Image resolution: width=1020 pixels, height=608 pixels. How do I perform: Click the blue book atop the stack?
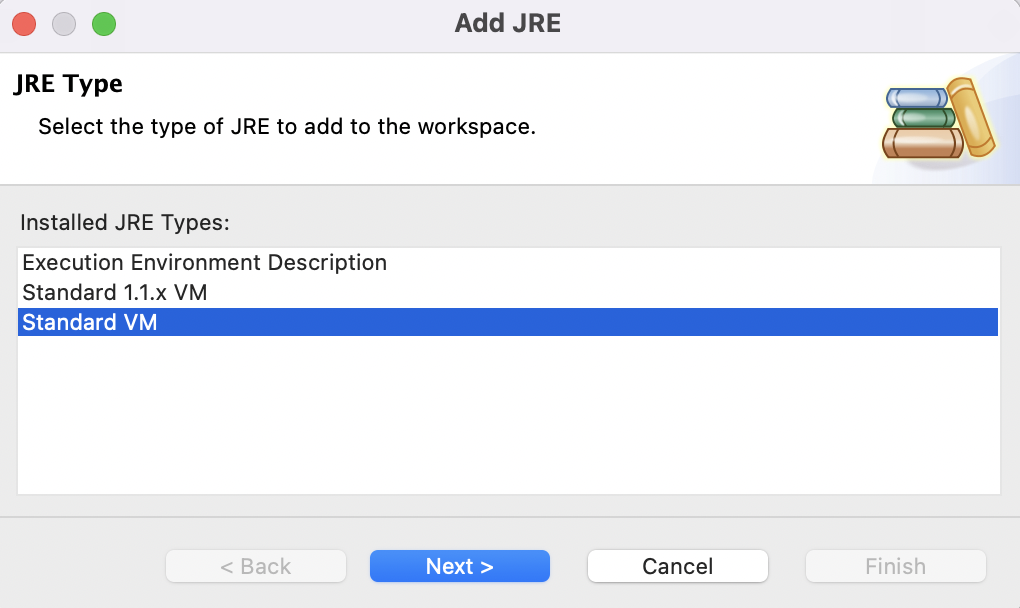click(x=915, y=98)
